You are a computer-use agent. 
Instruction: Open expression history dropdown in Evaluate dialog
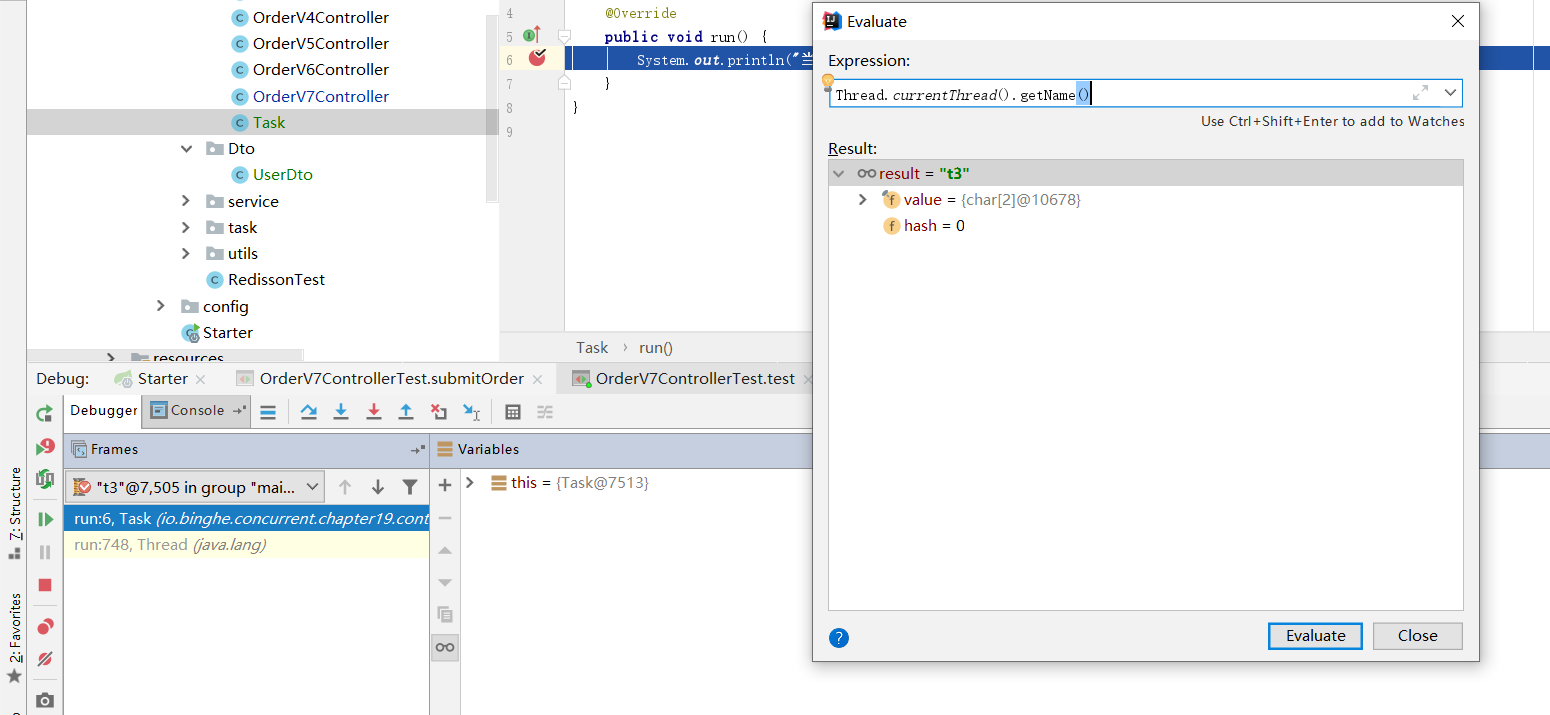(x=1450, y=93)
